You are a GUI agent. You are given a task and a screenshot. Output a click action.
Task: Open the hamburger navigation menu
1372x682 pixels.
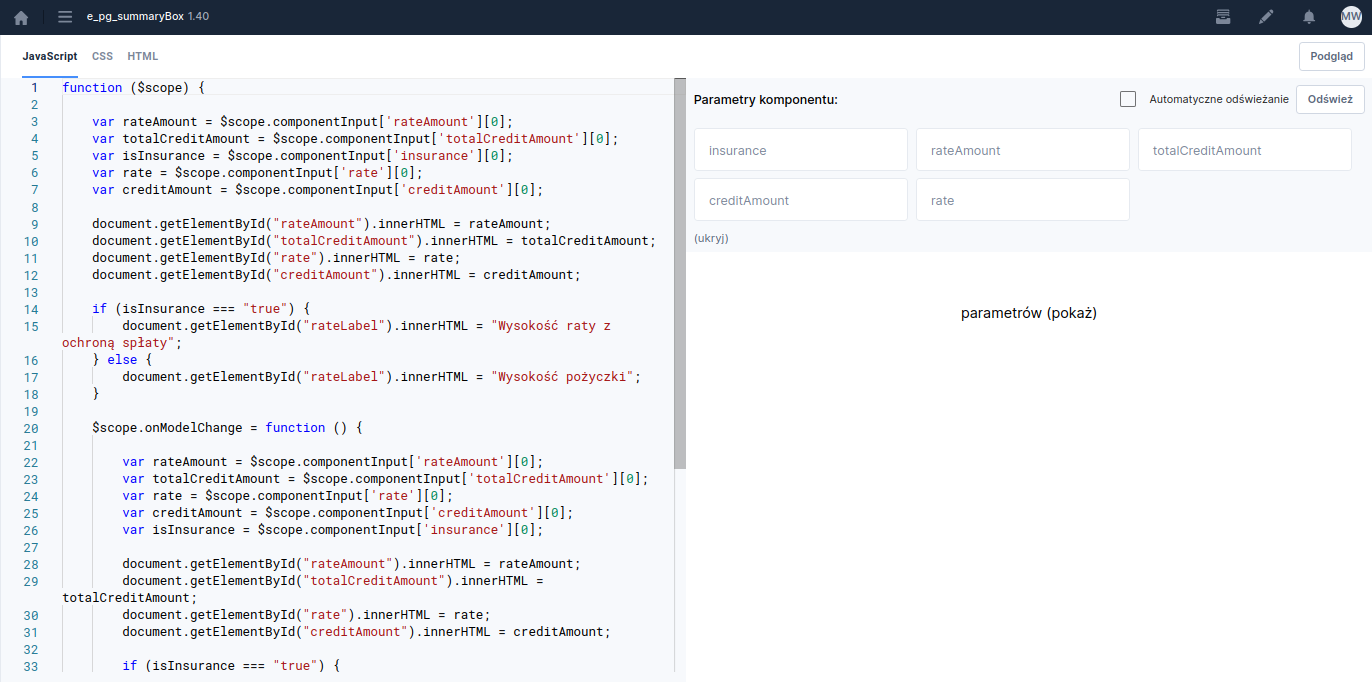65,17
